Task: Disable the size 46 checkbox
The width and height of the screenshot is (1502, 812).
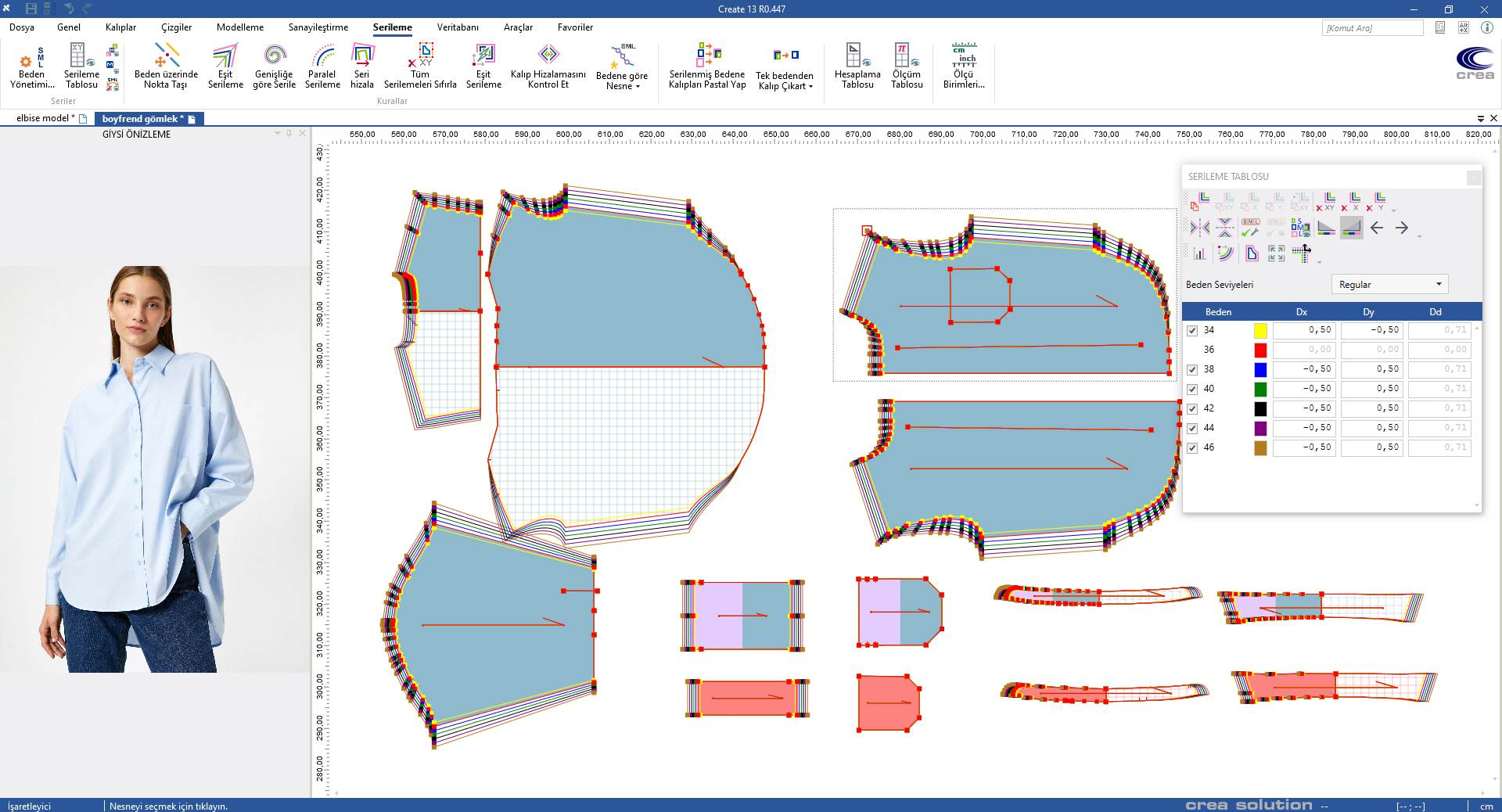Action: pyautogui.click(x=1192, y=448)
